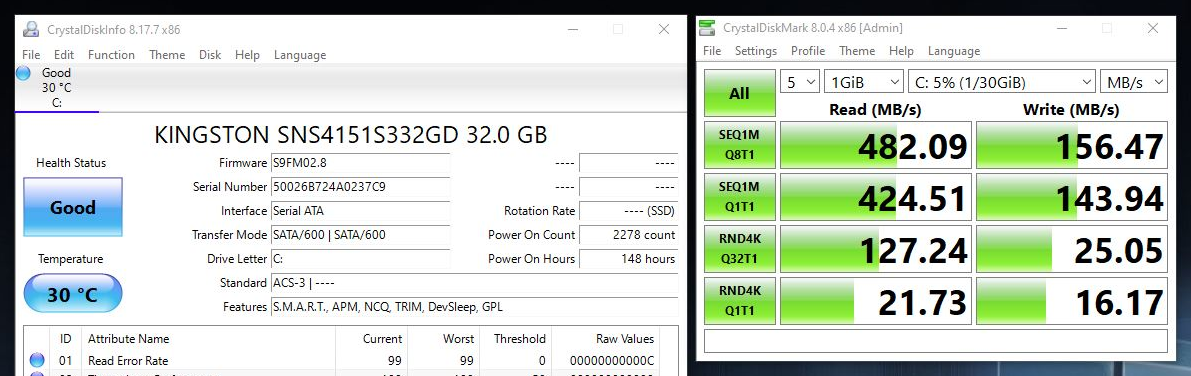Screen dimensions: 1191x376
Task: Click the Read (MB/s) column label
Action: [x=875, y=109]
